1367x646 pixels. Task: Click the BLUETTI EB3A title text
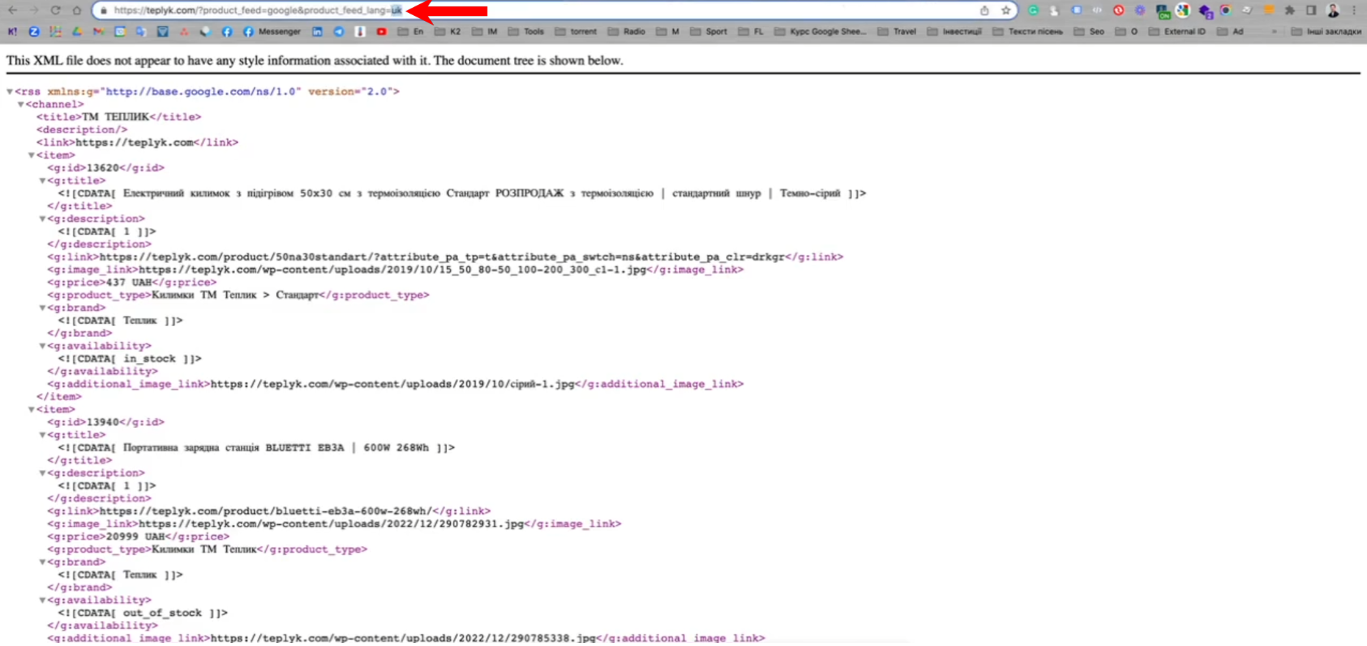click(277, 448)
